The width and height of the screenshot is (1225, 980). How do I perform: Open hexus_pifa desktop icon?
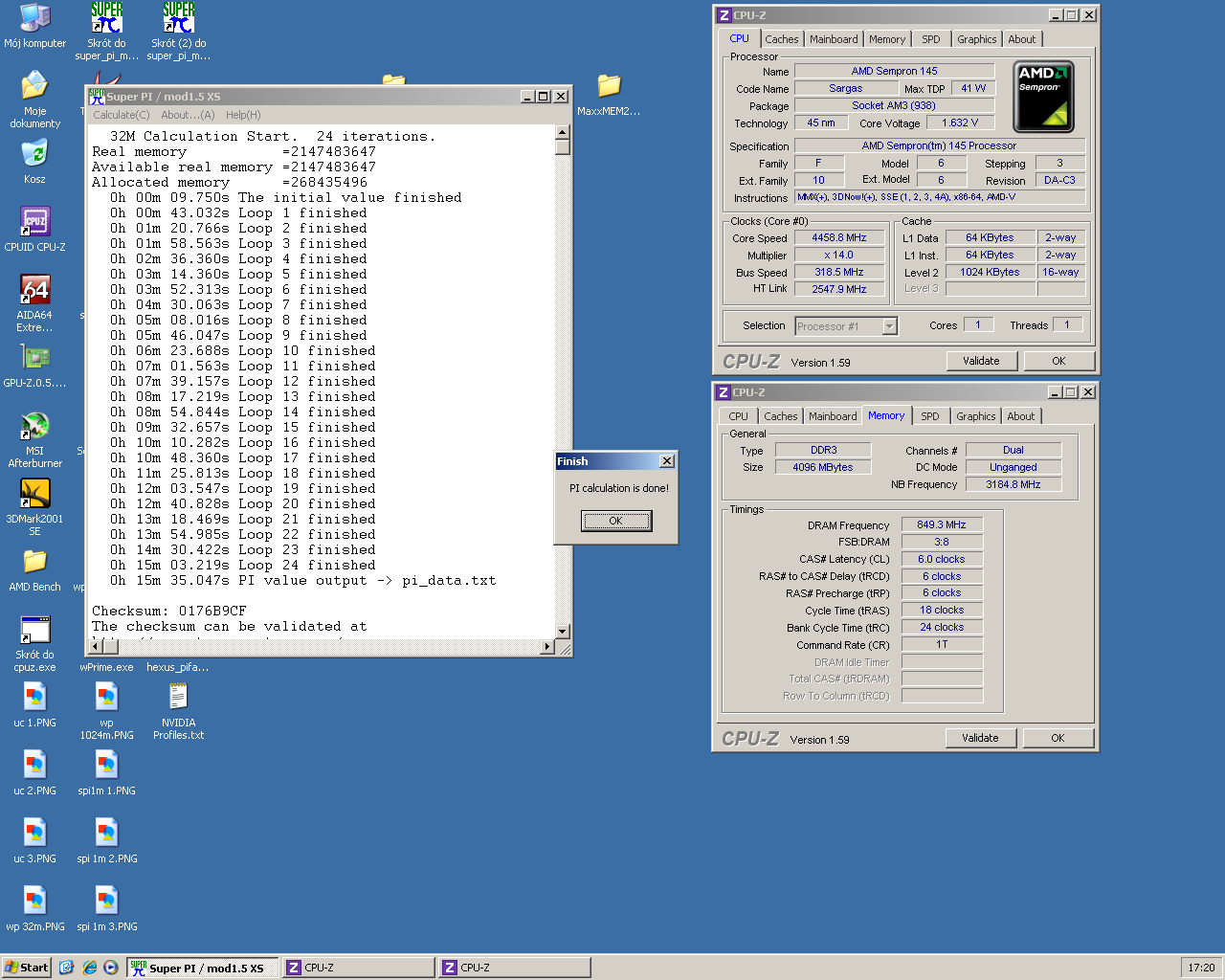click(178, 667)
